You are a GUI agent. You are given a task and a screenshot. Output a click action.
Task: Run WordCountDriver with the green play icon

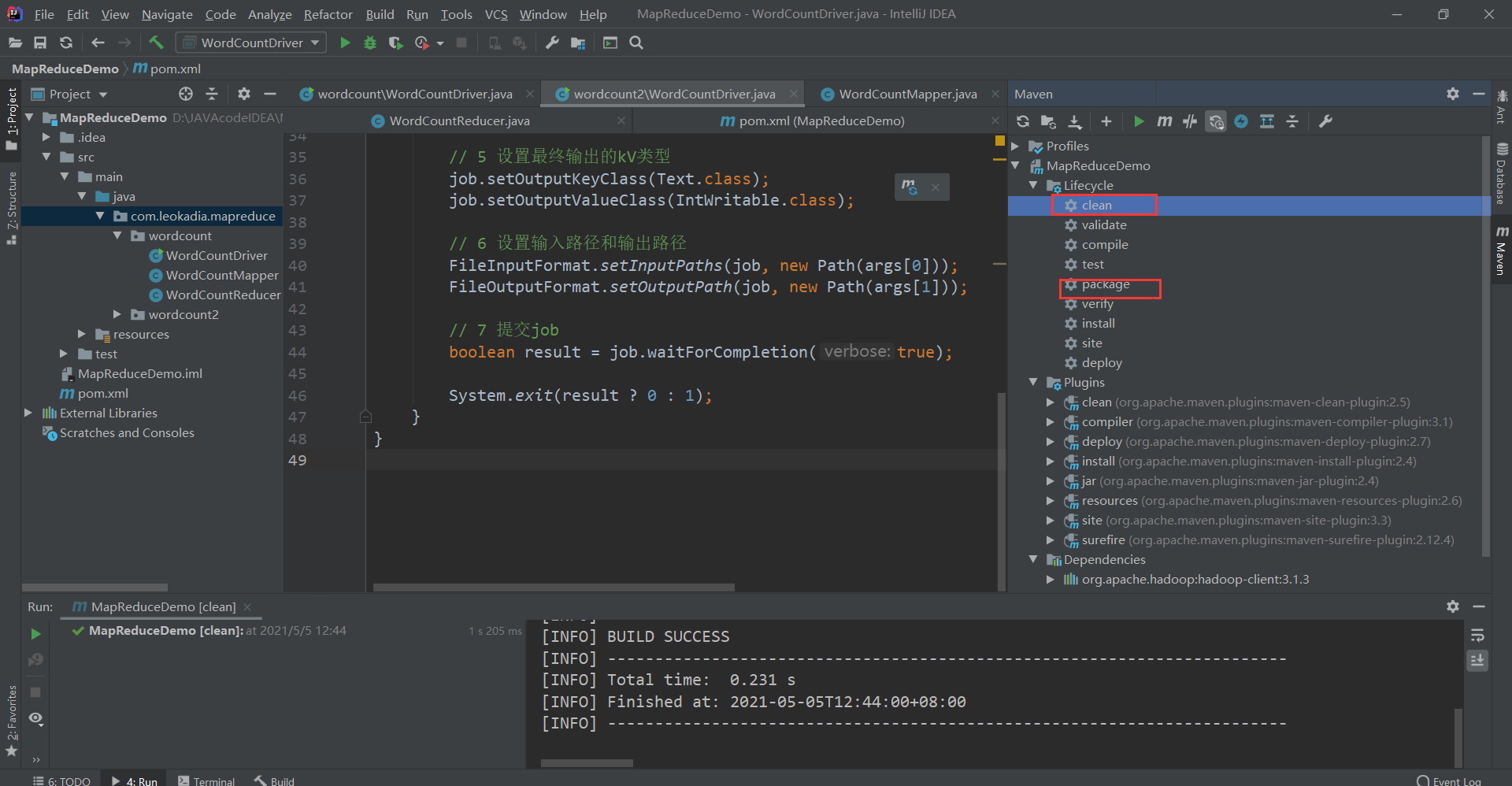point(345,43)
